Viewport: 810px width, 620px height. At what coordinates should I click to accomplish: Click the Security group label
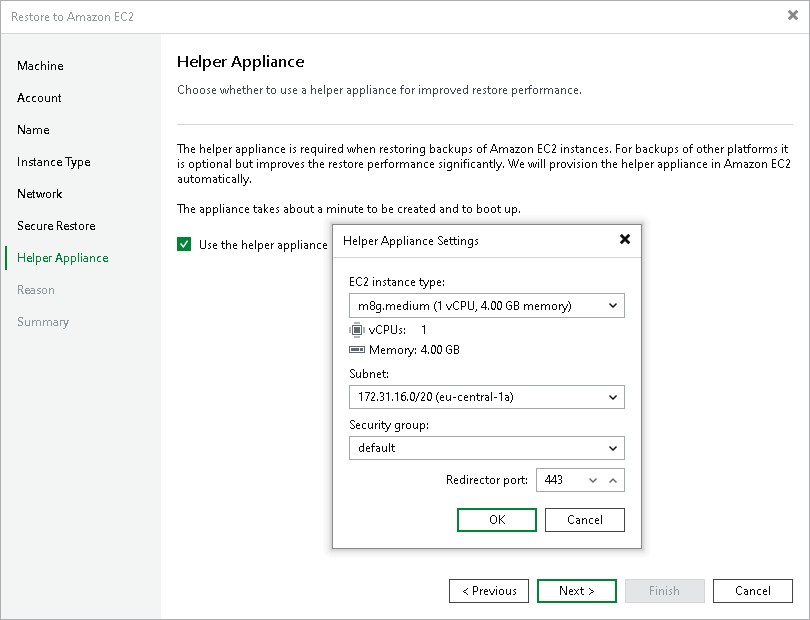[389, 425]
